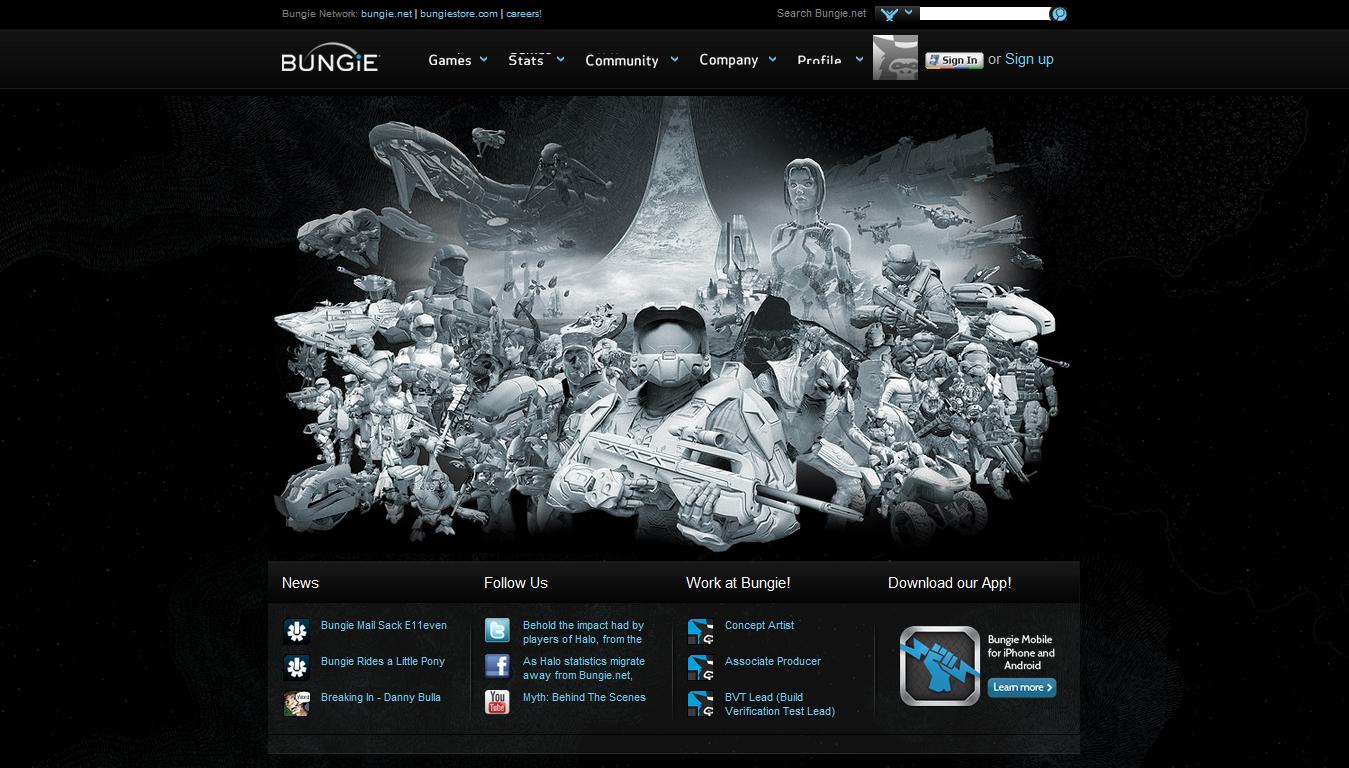Expand the Community menu chevron

tap(674, 59)
